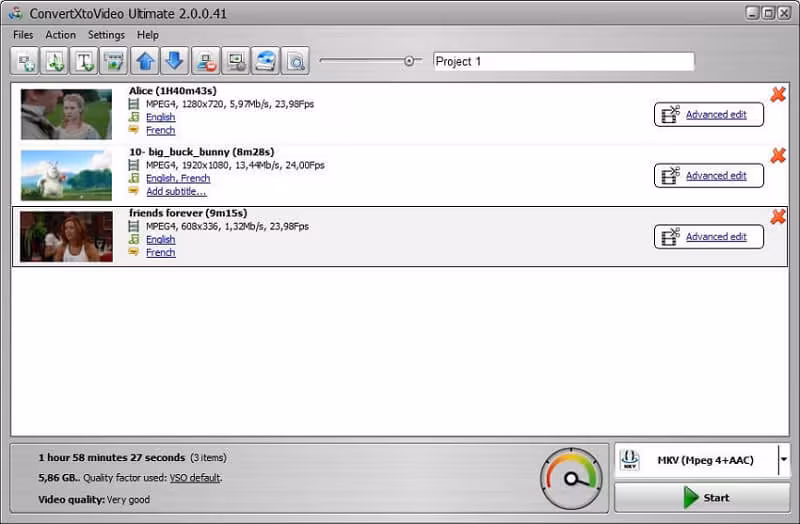The width and height of the screenshot is (800, 524).
Task: Click the English, French audio link
Action: point(178,179)
